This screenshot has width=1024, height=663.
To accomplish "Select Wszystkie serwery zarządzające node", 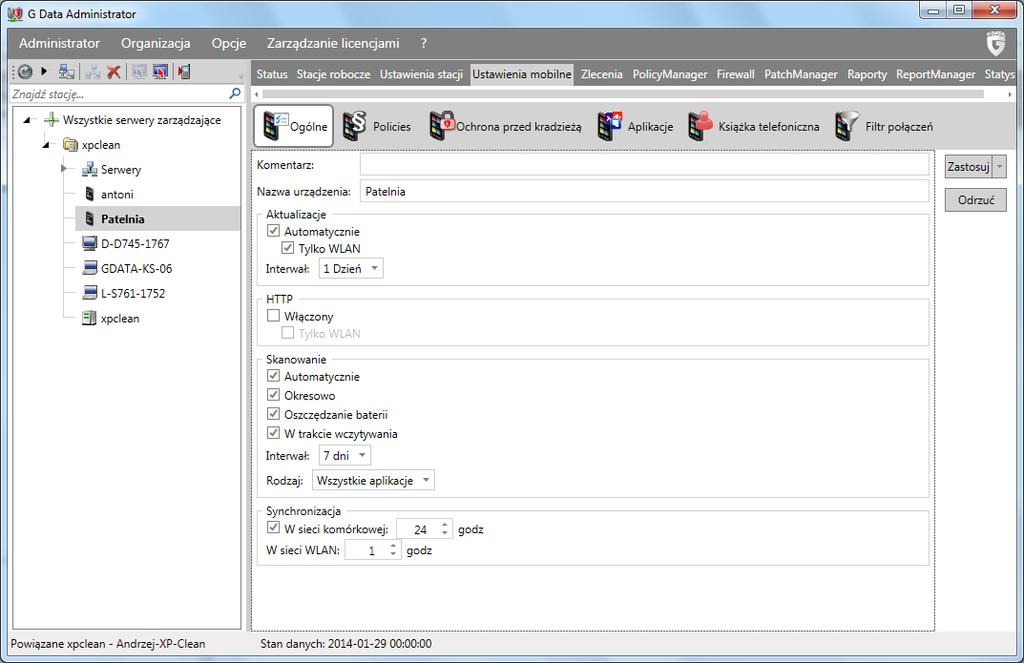I will [142, 120].
